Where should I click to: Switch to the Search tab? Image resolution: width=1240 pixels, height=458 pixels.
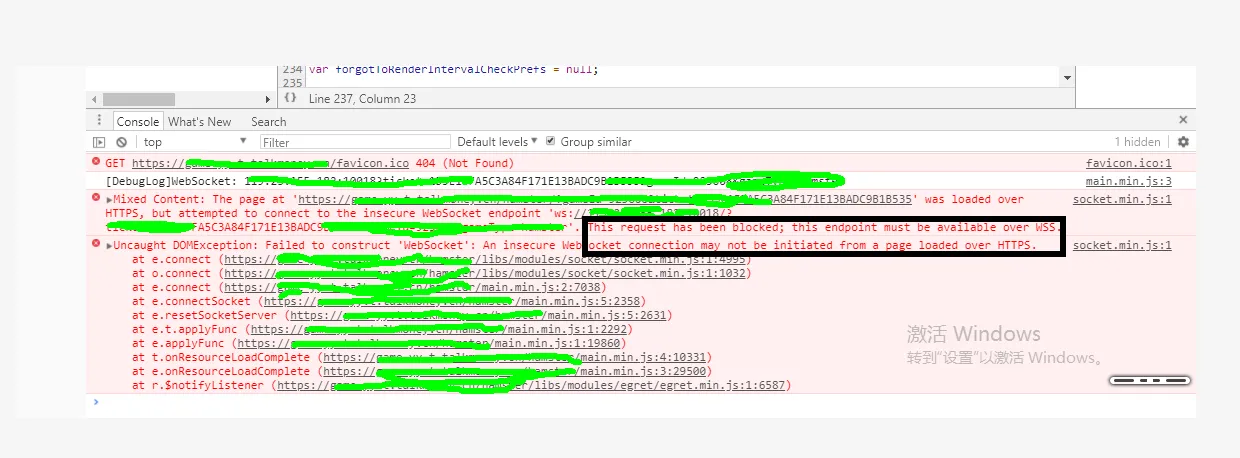[268, 121]
